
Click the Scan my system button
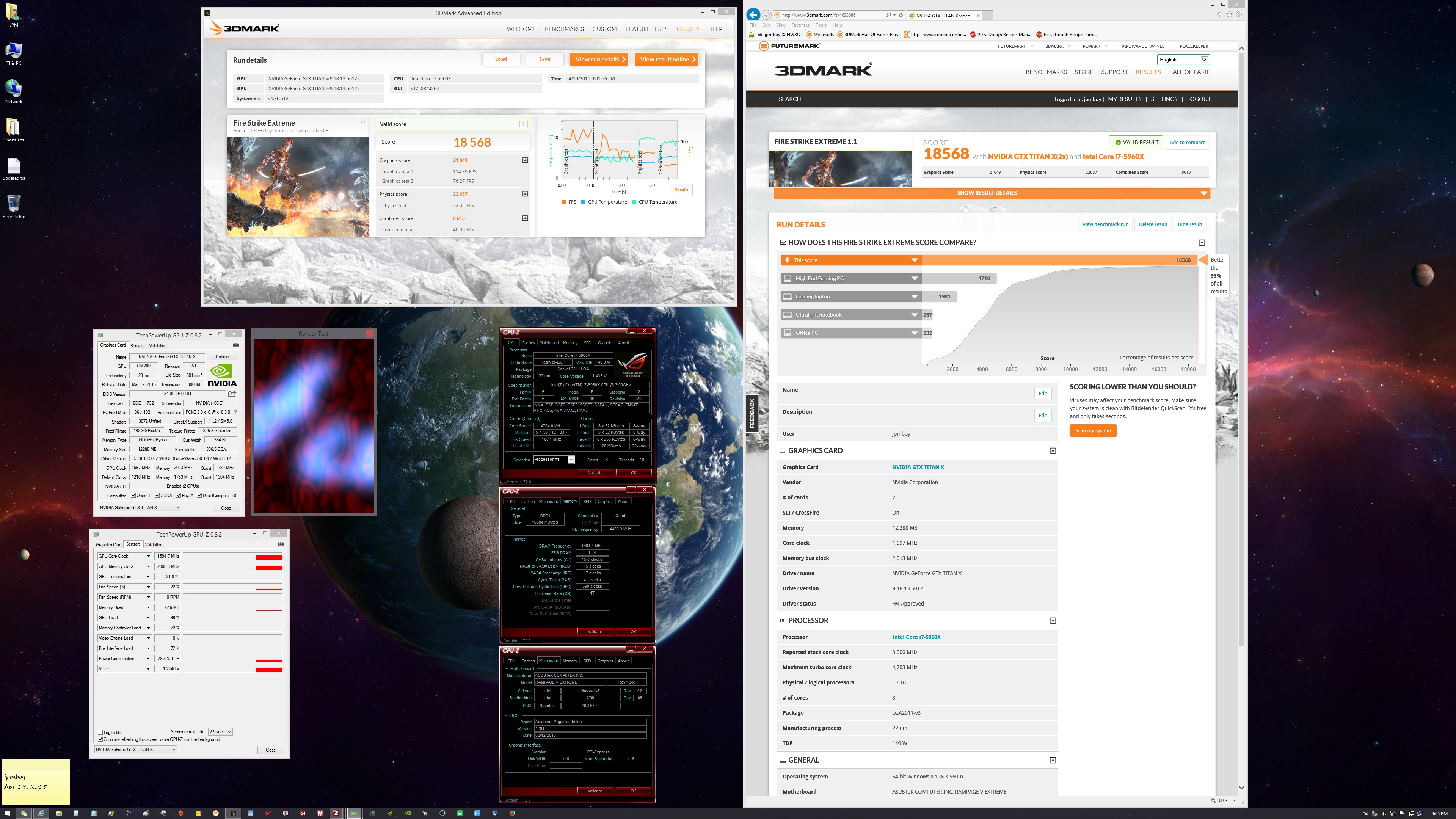[1092, 431]
